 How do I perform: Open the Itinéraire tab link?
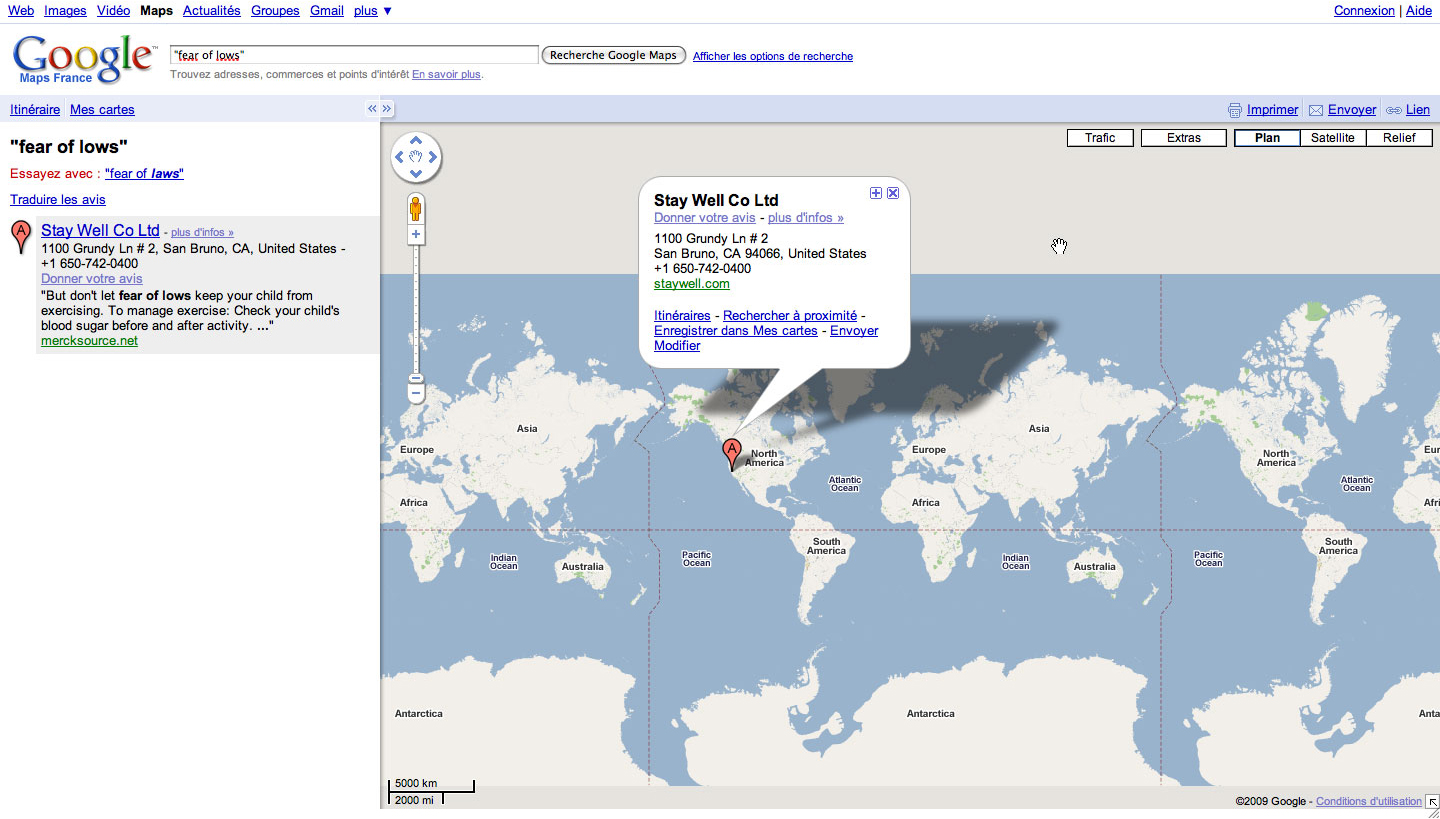[35, 110]
